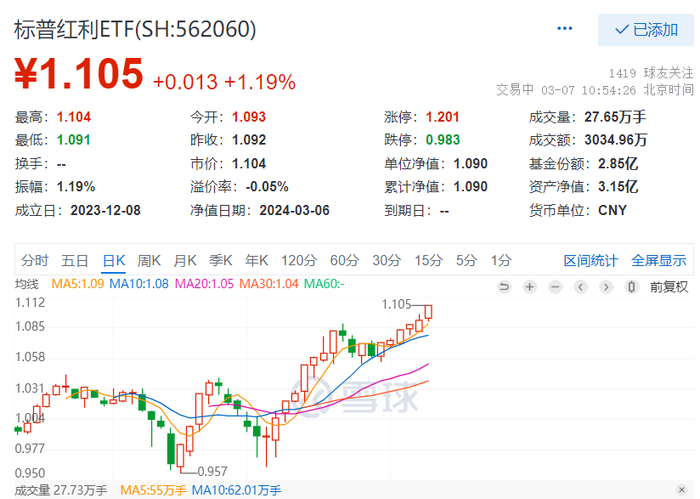Toggle the candlestick style icon
This screenshot has width=700, height=499.
tap(631, 287)
